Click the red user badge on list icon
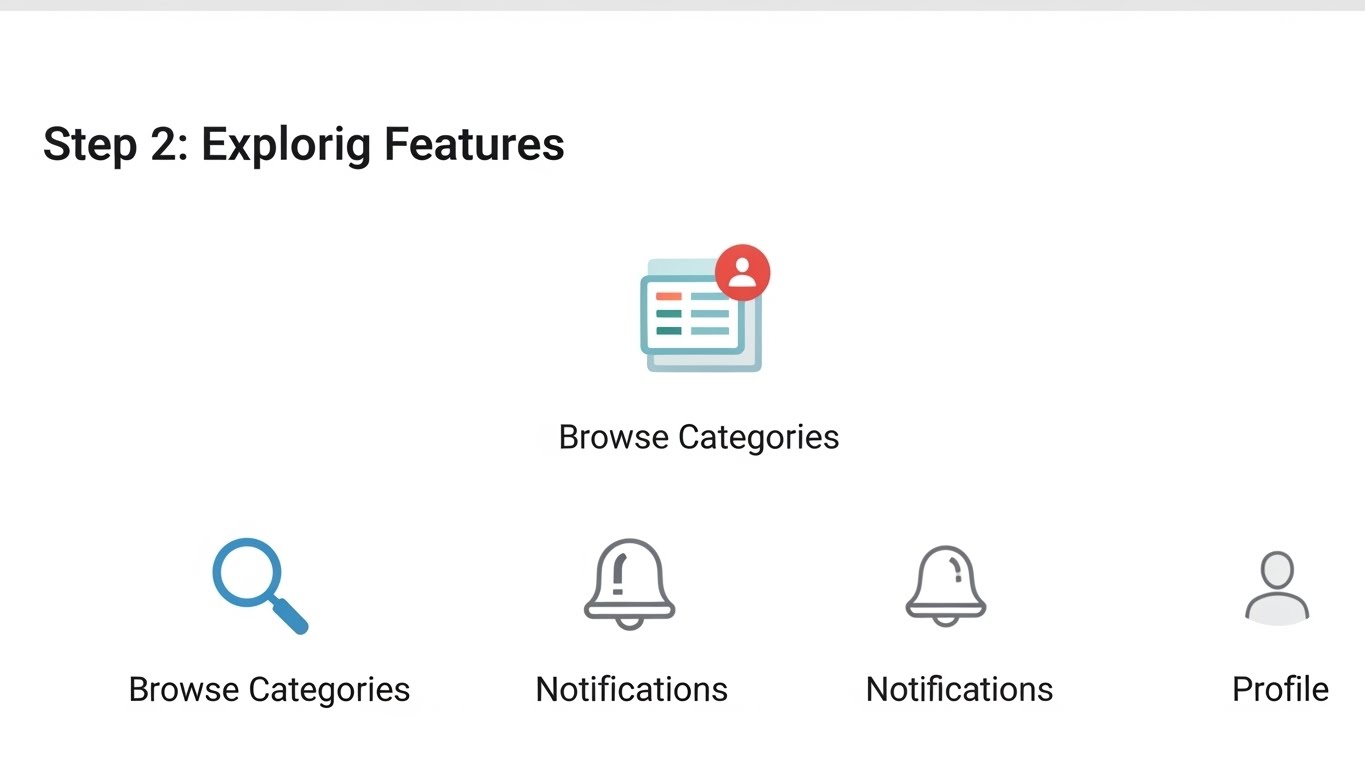Image resolution: width=1365 pixels, height=768 pixels. tap(742, 272)
